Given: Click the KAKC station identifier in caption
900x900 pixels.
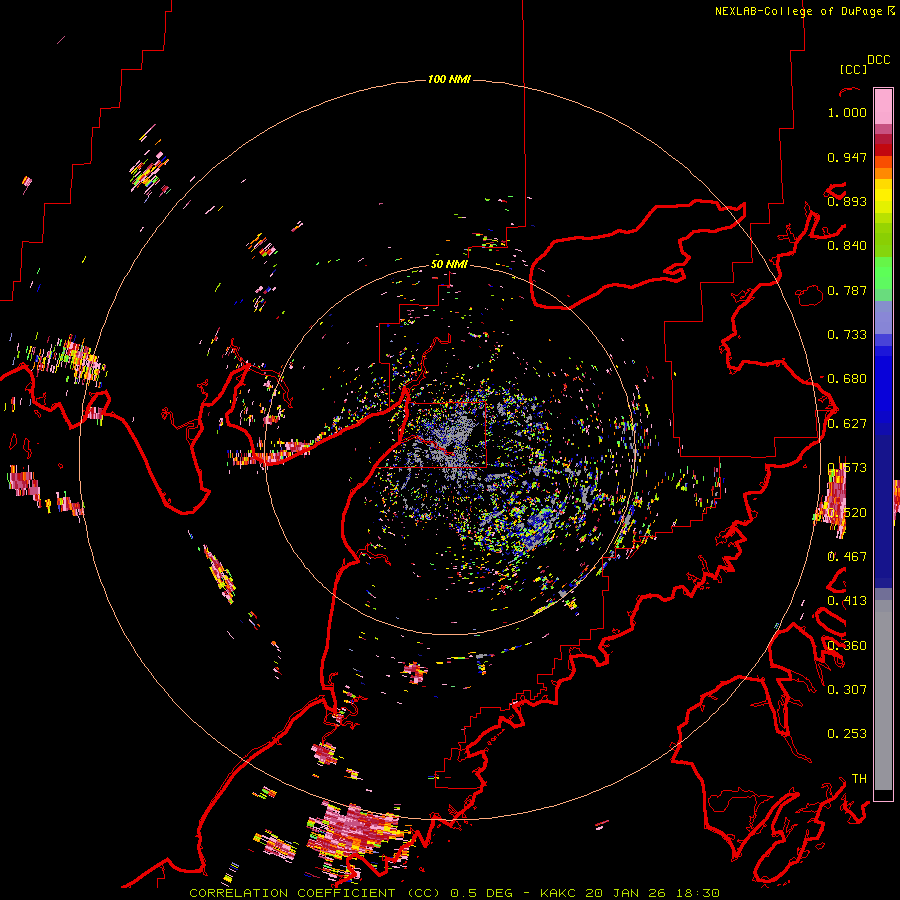Looking at the screenshot, I should tap(558, 893).
